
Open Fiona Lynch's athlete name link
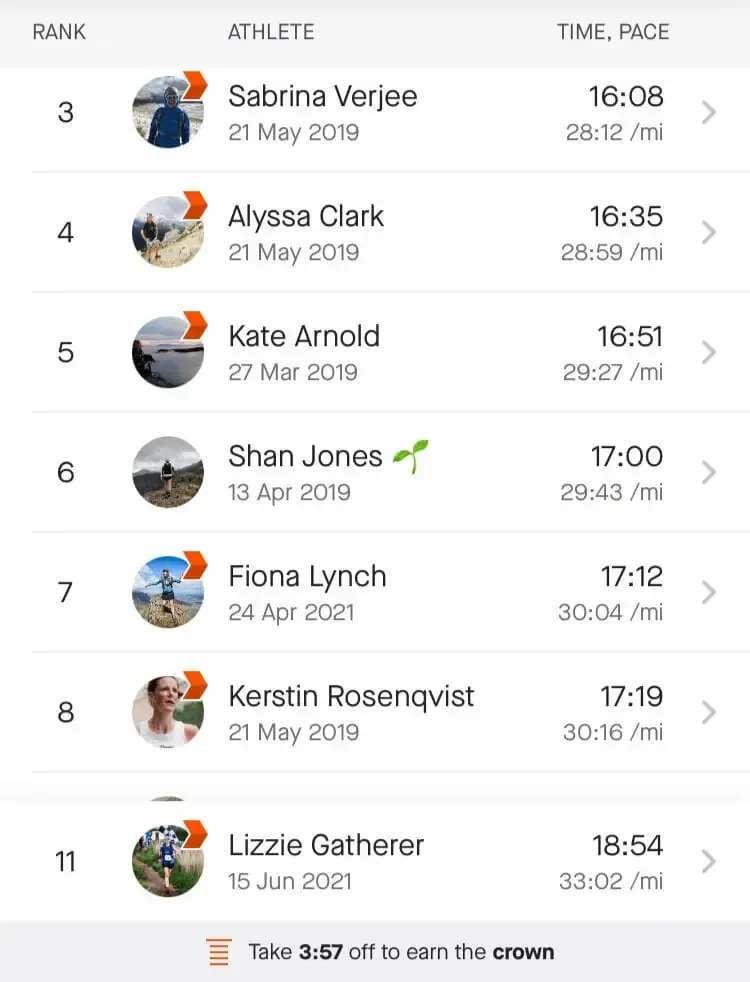[x=307, y=576]
